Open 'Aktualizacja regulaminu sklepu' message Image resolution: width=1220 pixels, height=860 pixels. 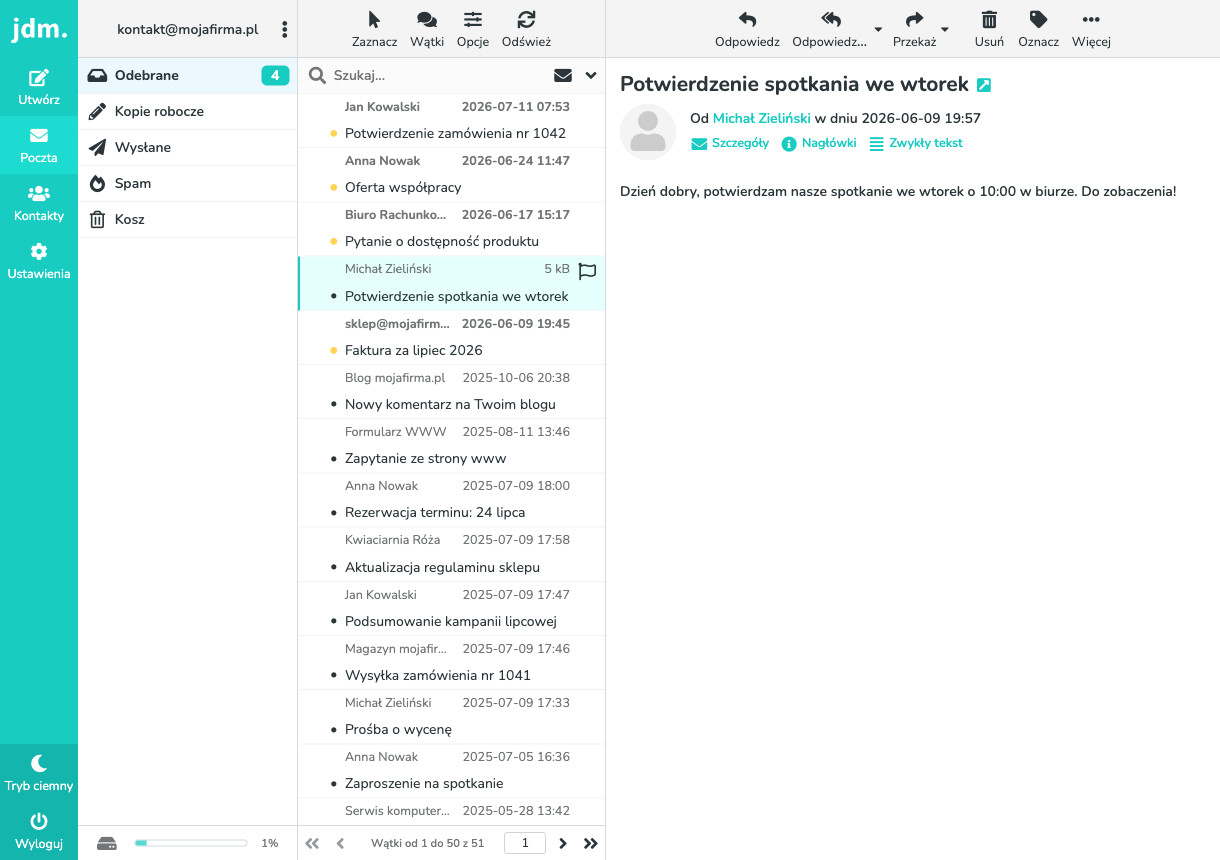tap(452, 555)
